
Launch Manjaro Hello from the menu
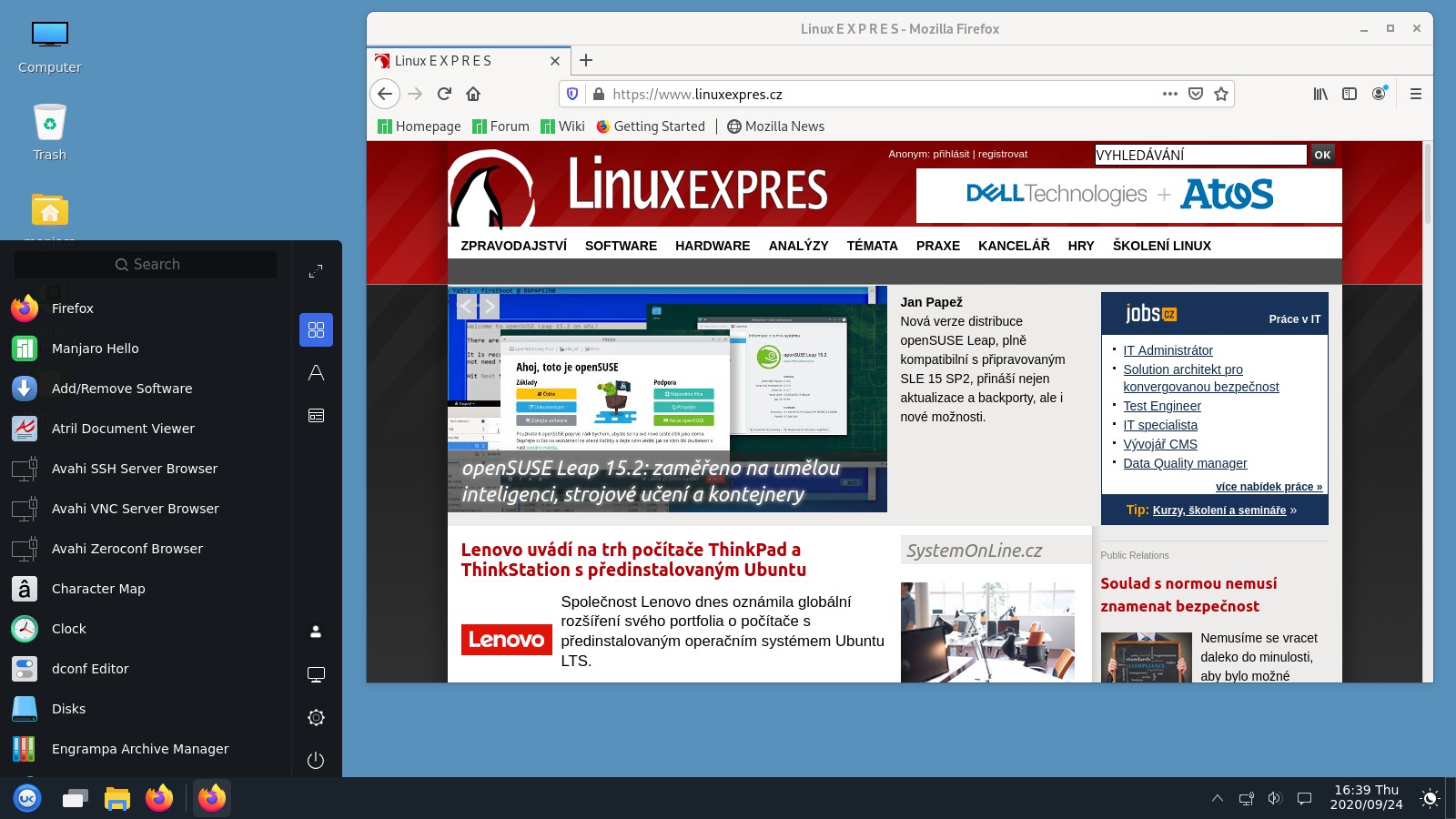tap(146, 349)
